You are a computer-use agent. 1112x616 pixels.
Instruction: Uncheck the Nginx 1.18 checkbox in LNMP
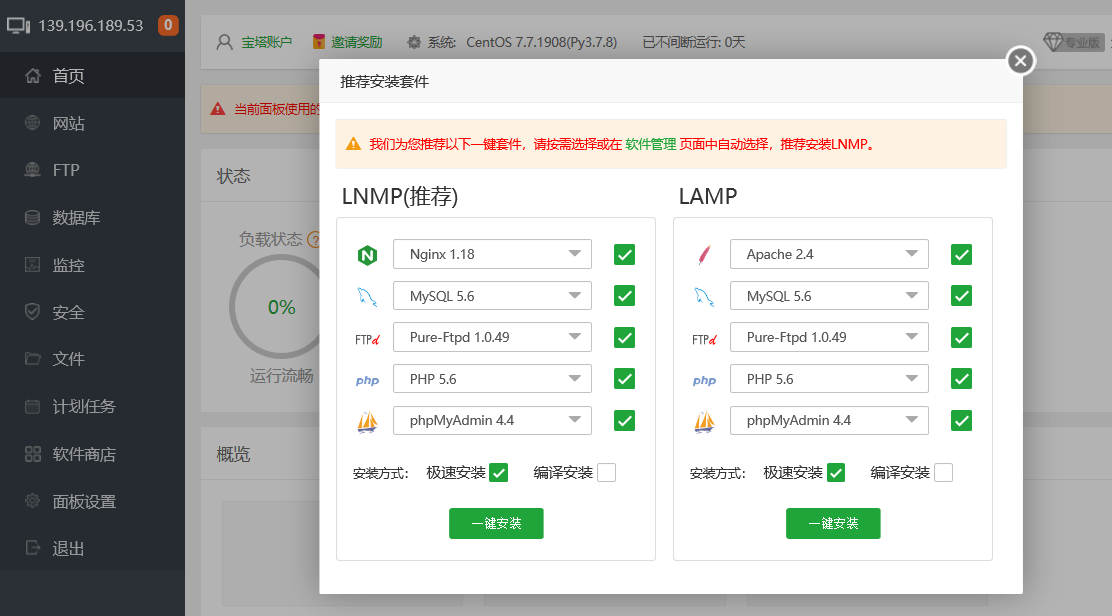(x=624, y=254)
